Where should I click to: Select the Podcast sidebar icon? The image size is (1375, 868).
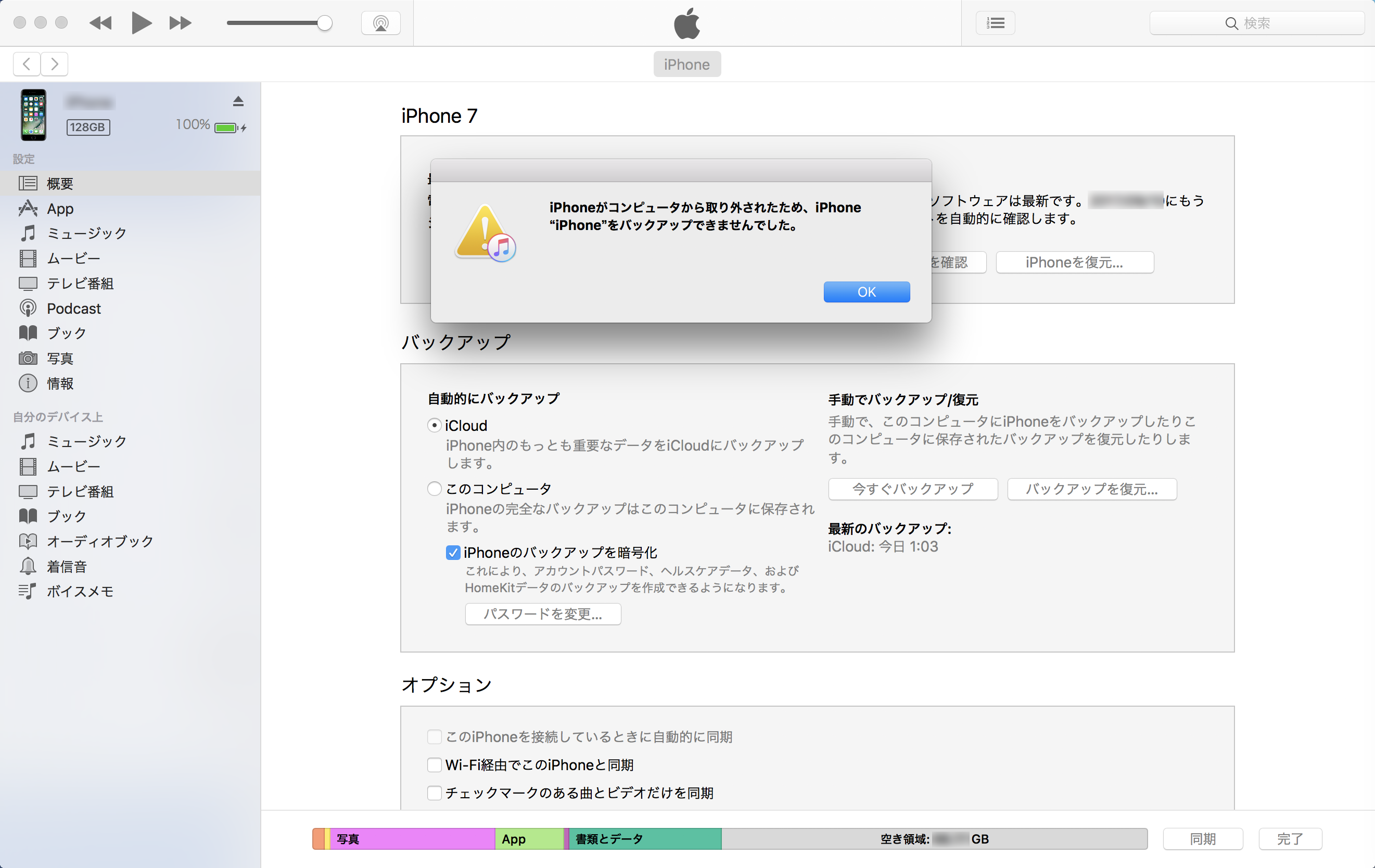tap(28, 307)
